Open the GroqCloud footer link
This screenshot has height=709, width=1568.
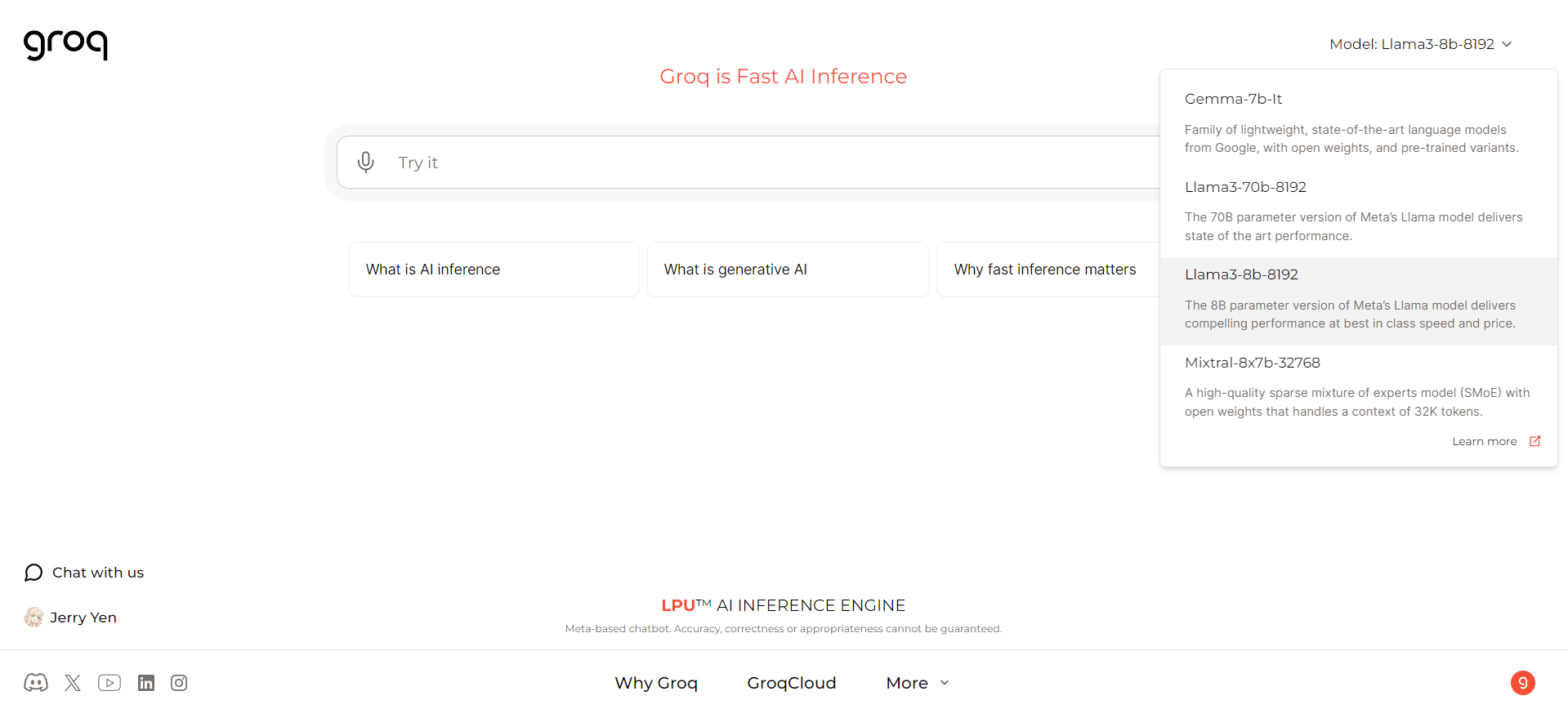tap(792, 683)
